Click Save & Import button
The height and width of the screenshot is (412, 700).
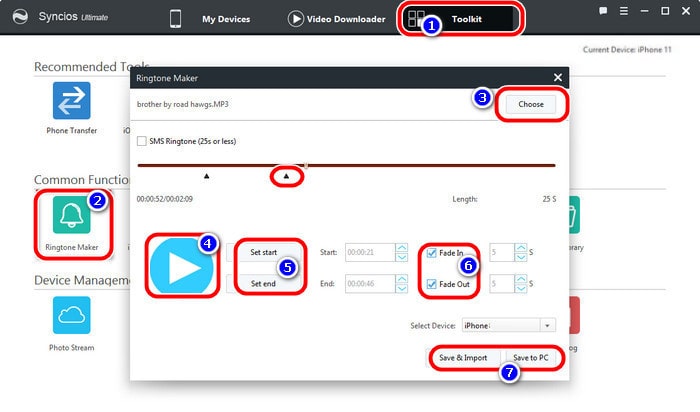click(x=463, y=358)
